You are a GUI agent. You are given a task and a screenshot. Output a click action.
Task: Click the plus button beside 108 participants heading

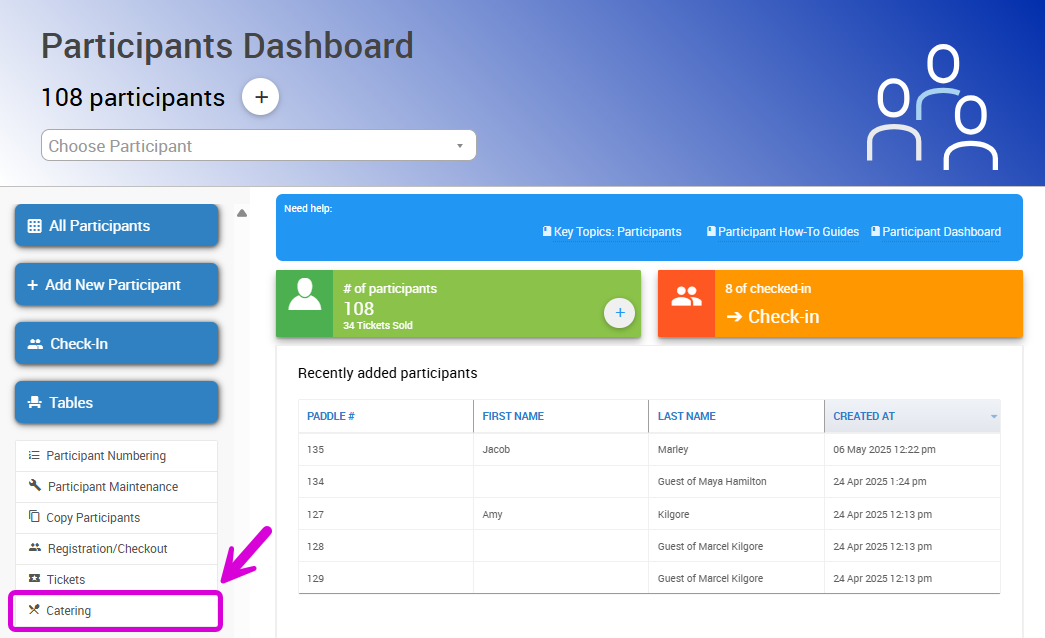(261, 96)
